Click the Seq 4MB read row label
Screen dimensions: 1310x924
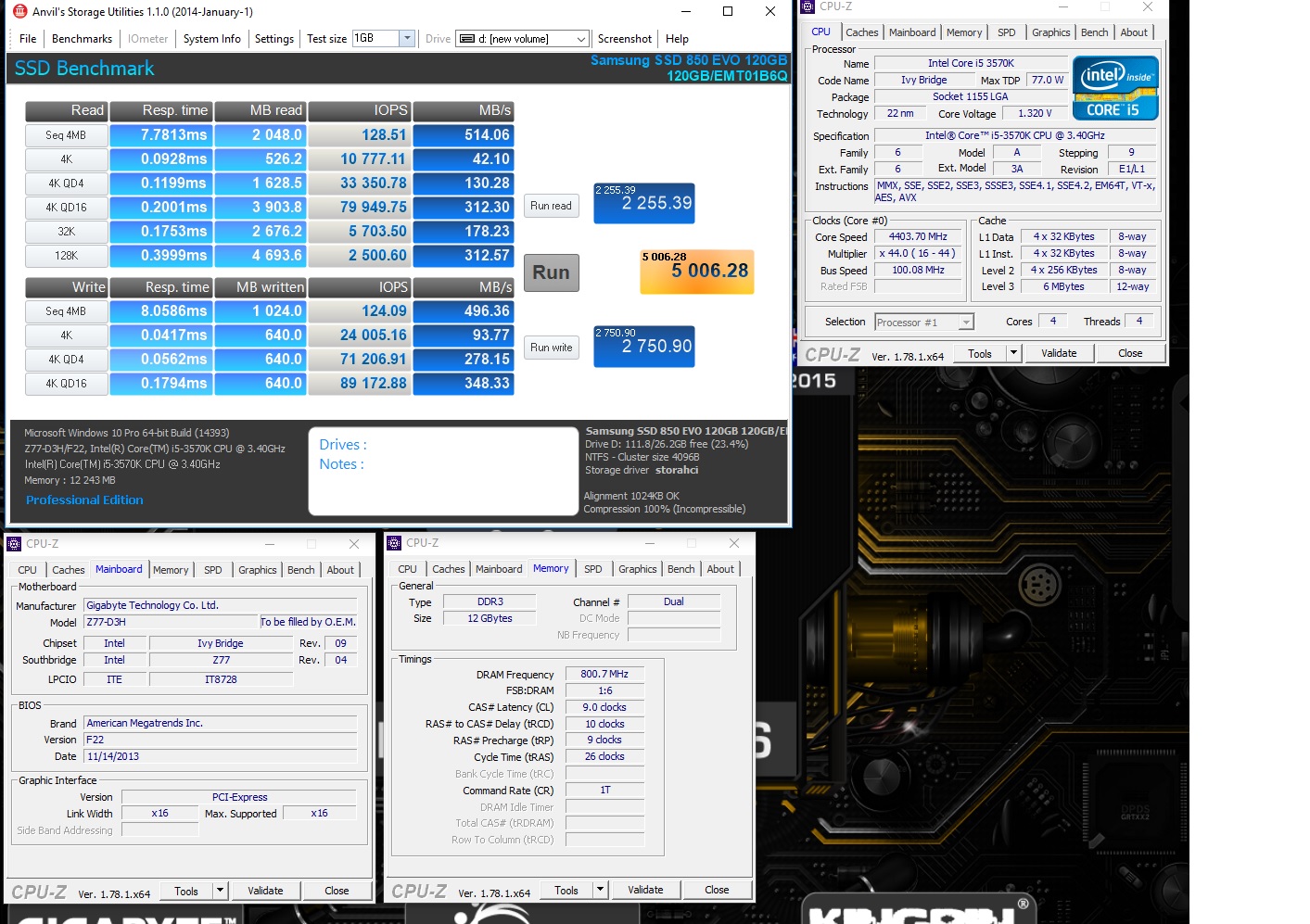point(66,135)
